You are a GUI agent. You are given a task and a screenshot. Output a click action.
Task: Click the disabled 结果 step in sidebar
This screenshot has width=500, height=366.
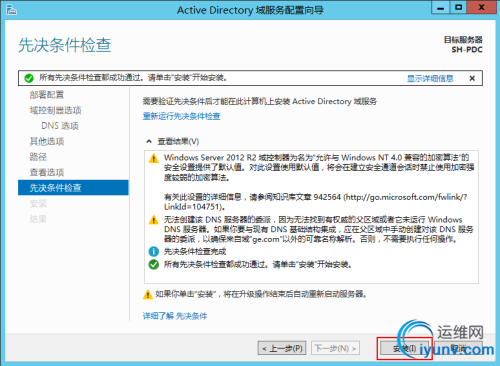[x=38, y=219]
